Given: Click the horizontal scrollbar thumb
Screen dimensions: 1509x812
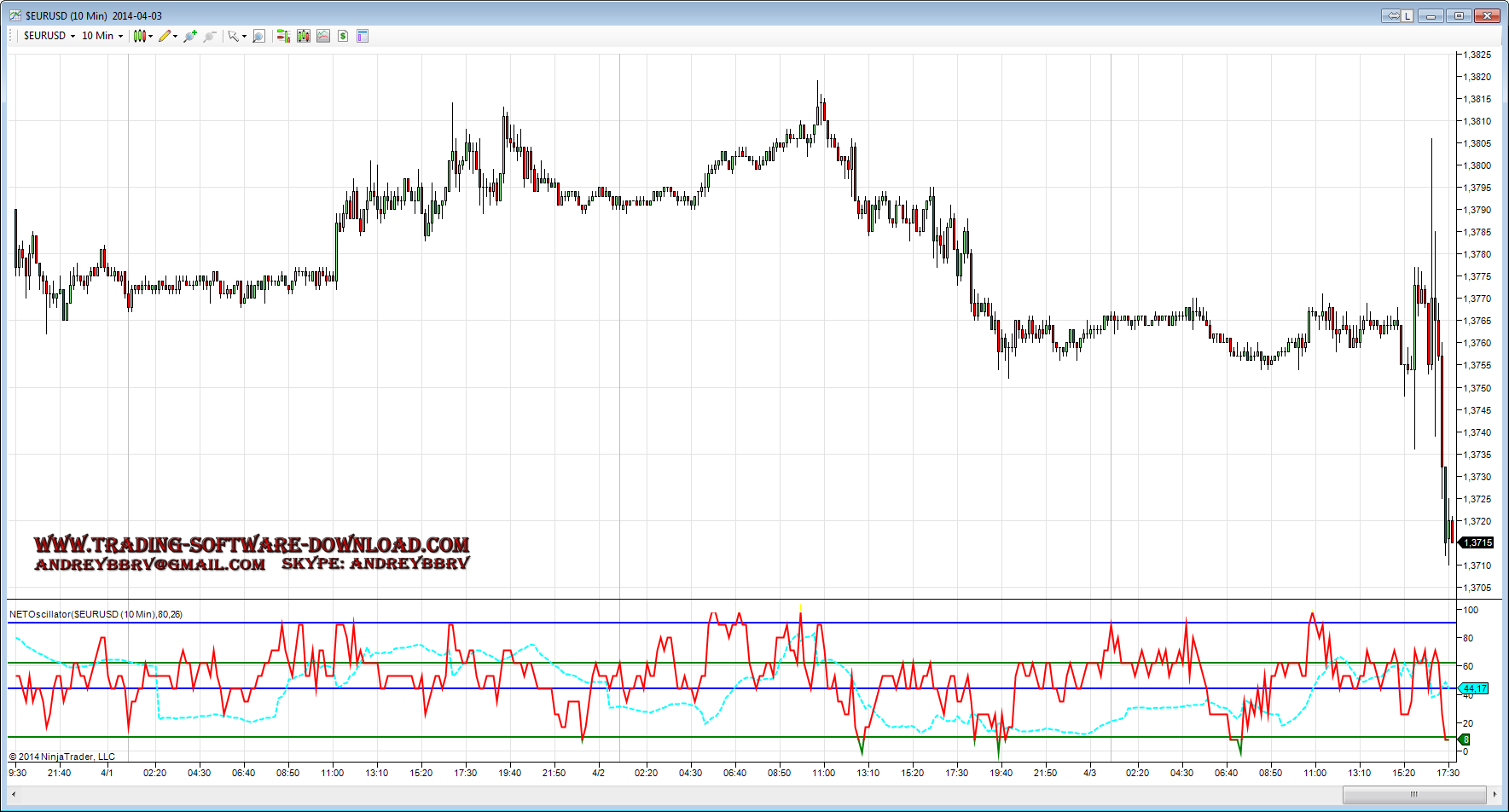Looking at the screenshot, I should click(x=1413, y=795).
